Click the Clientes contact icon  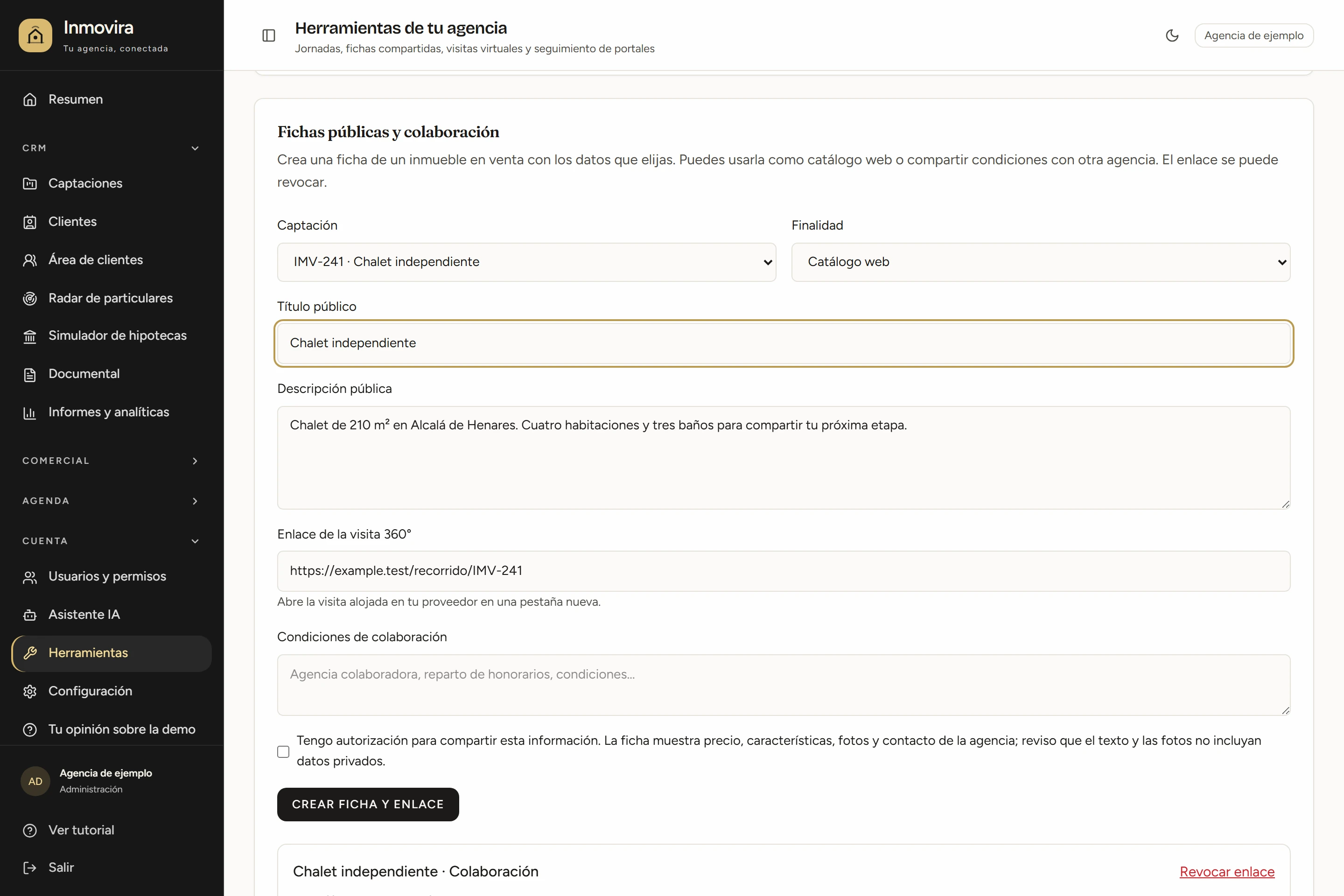click(x=30, y=222)
